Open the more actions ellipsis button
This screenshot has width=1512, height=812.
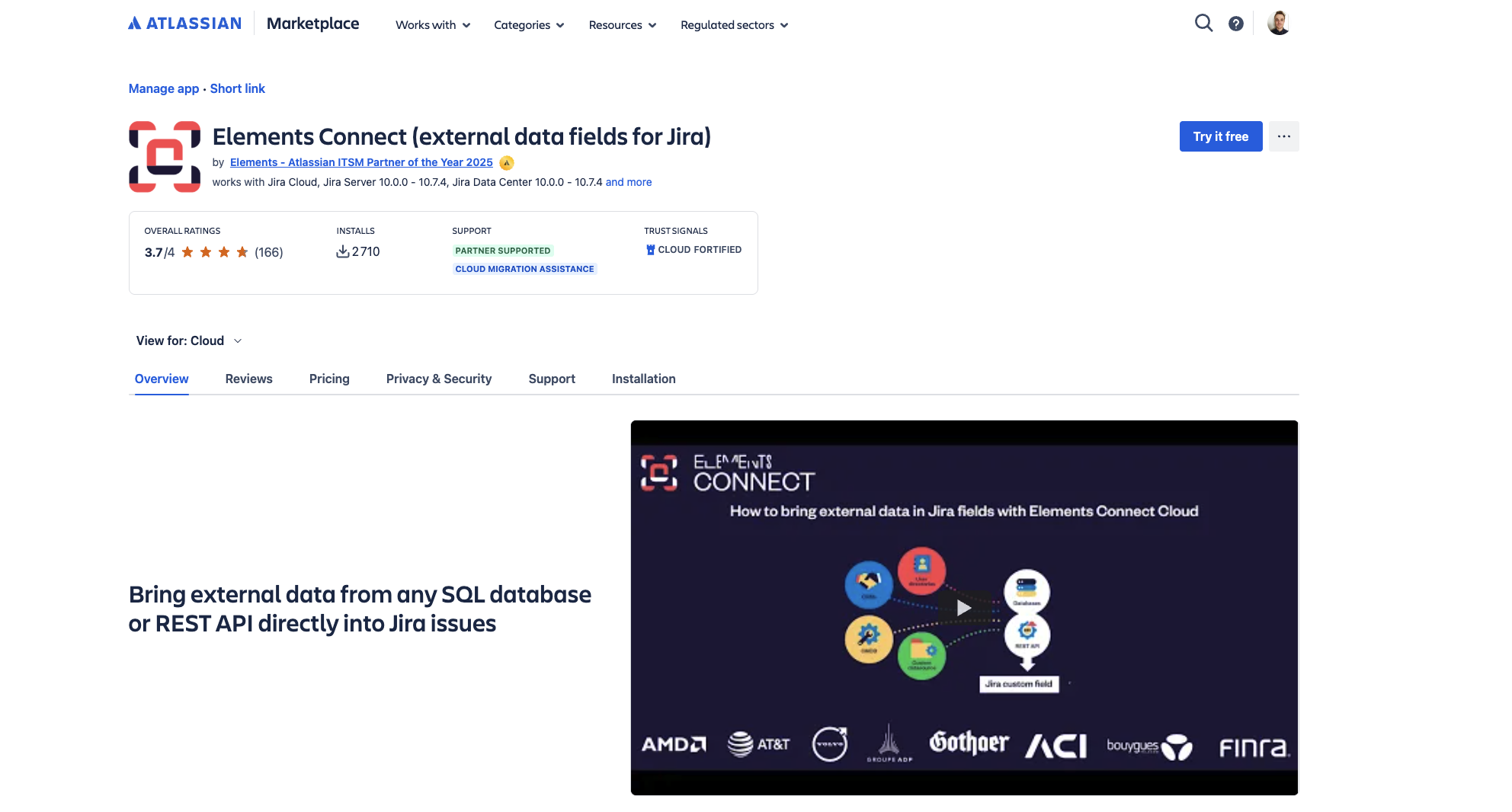pyautogui.click(x=1284, y=136)
